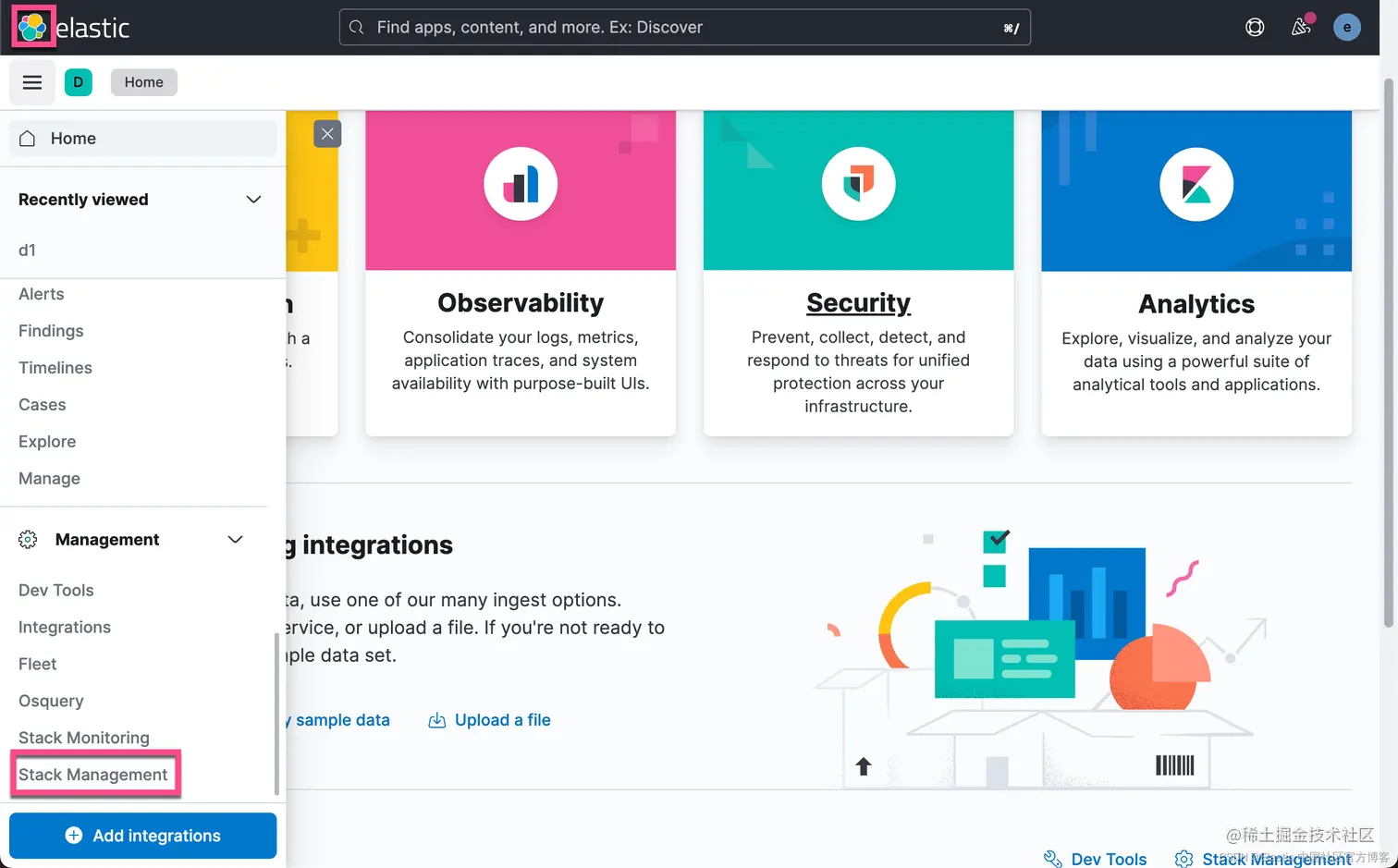Open Stack Monitoring in Management
This screenshot has height=868, width=1398.
(x=84, y=738)
